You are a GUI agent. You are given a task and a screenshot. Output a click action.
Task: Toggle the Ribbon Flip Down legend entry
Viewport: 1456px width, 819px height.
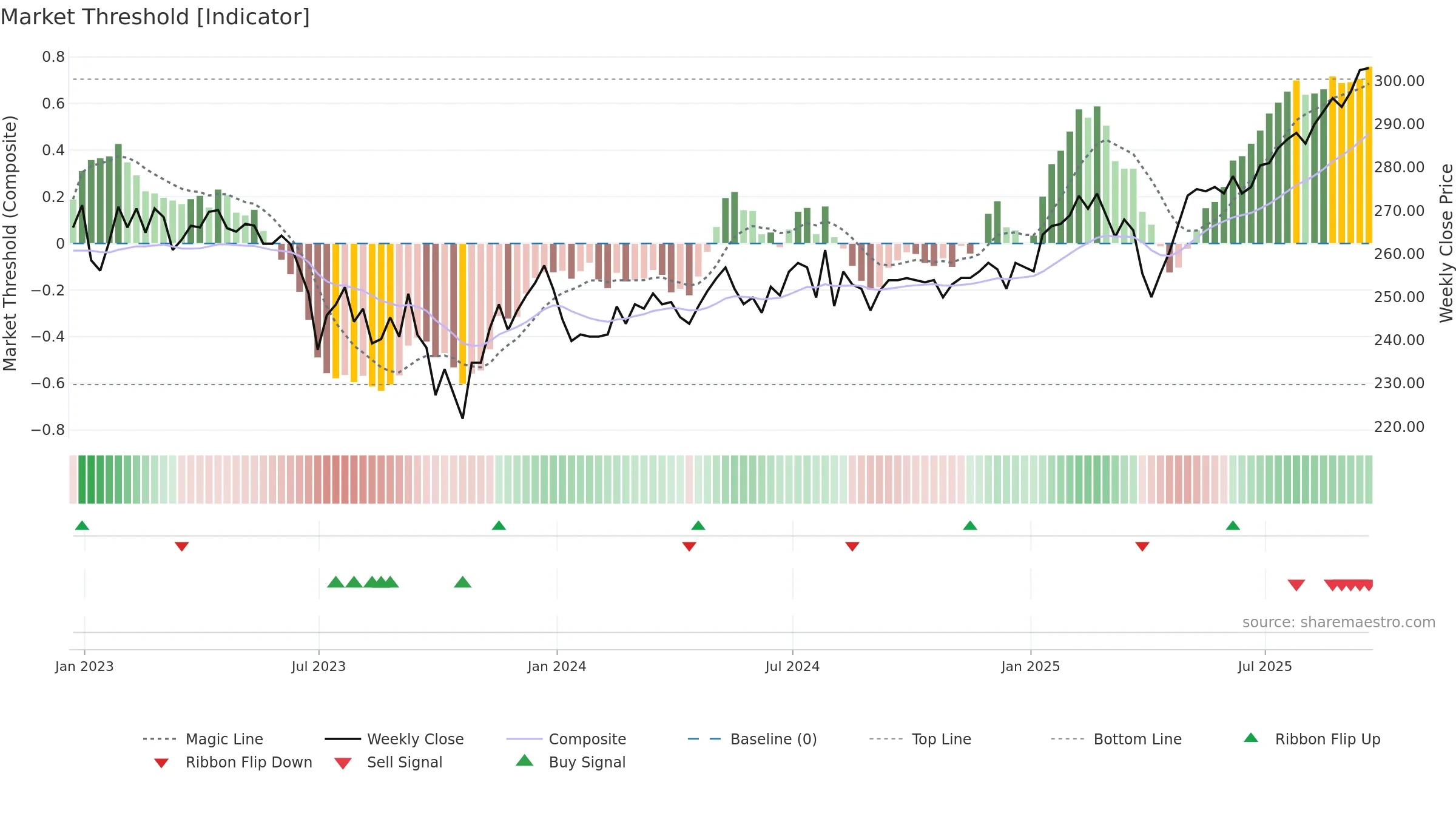coord(233,762)
